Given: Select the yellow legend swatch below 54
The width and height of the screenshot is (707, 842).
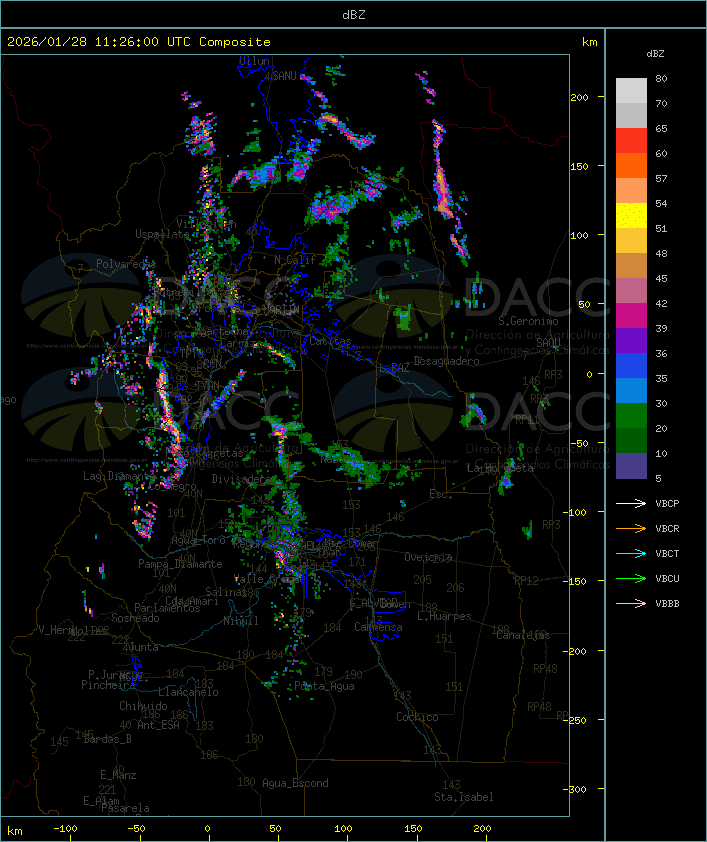Looking at the screenshot, I should [x=631, y=216].
